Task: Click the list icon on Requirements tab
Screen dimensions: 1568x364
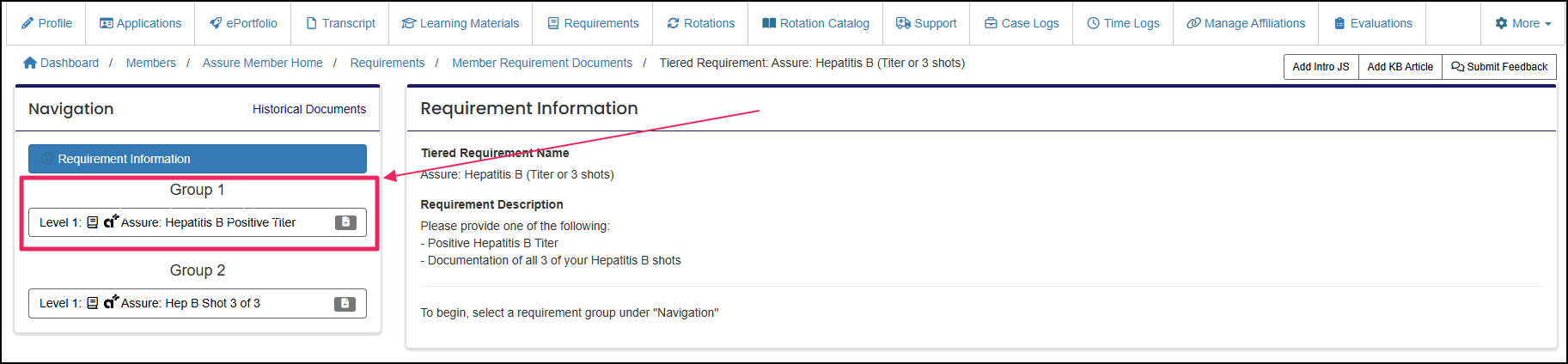Action: point(553,23)
